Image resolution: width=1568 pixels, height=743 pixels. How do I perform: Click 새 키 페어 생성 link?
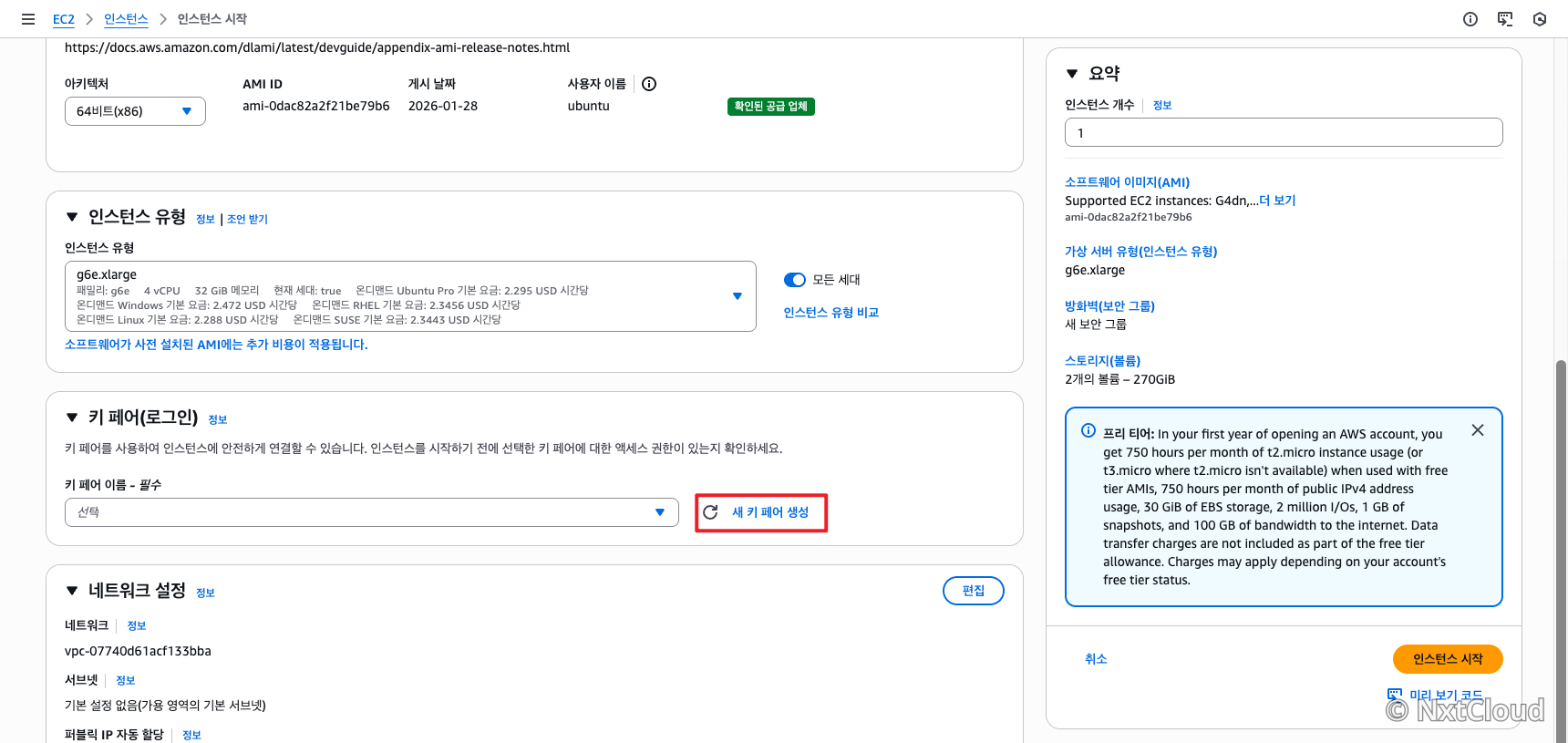click(770, 512)
